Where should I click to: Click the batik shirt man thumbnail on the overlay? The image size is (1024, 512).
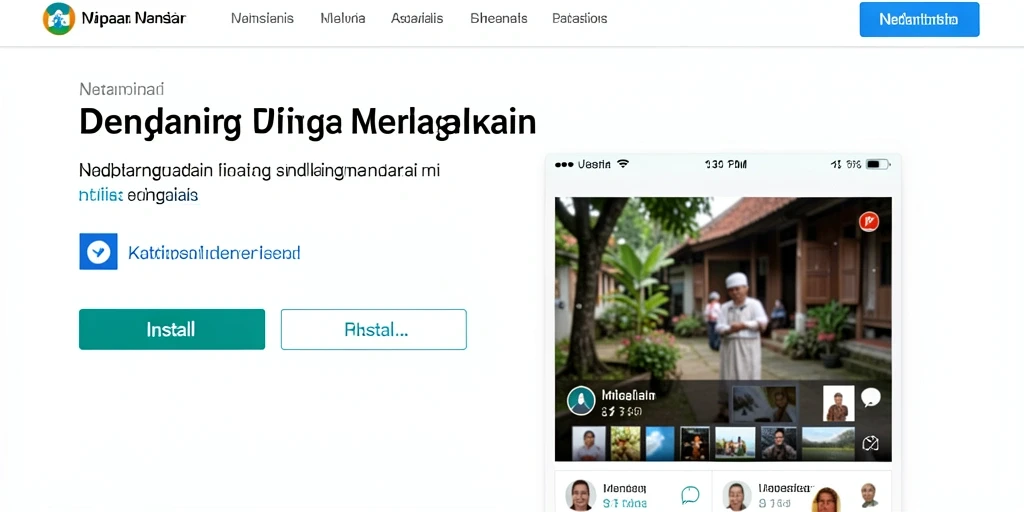point(838,403)
